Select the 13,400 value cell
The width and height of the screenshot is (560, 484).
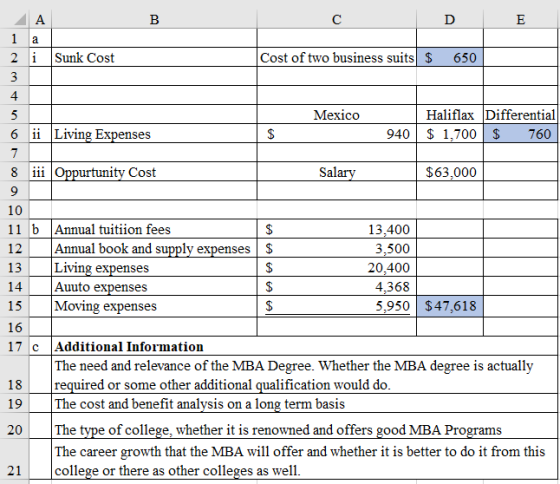click(x=336, y=229)
